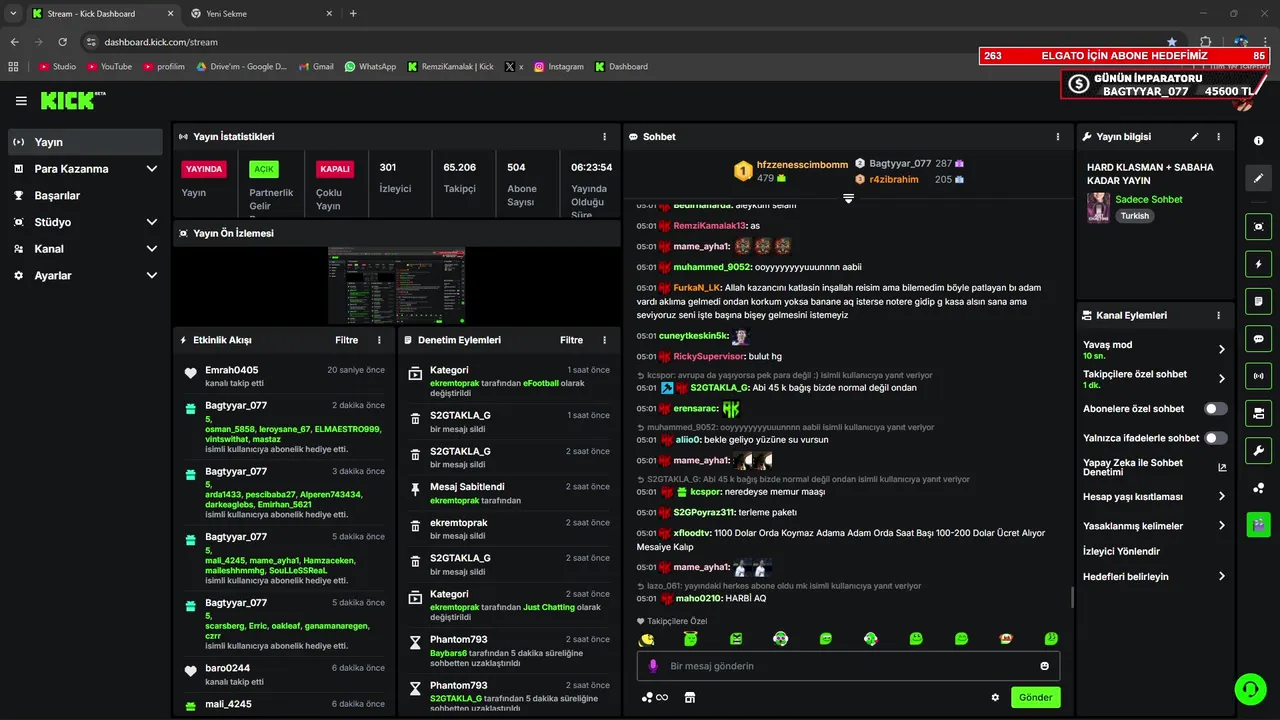Open external link for Yapay Zeka Sohbet Denetimi
The image size is (1280, 720).
(1222, 467)
